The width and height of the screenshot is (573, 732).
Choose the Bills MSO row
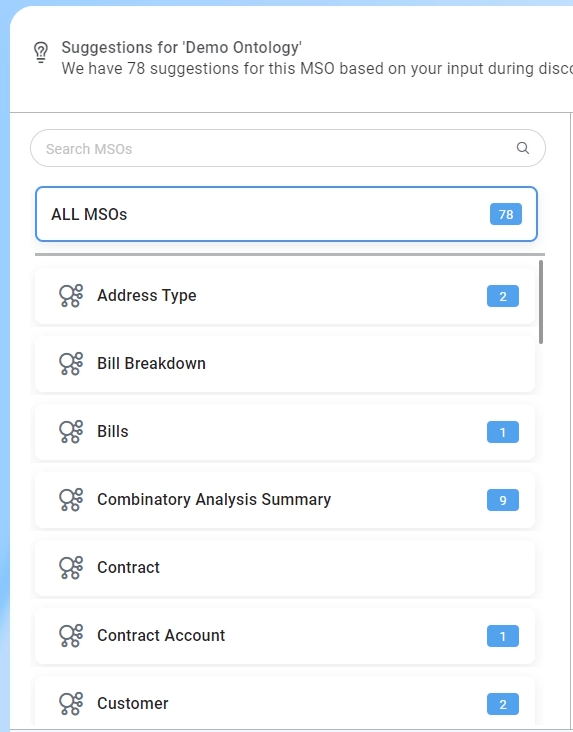coord(285,432)
